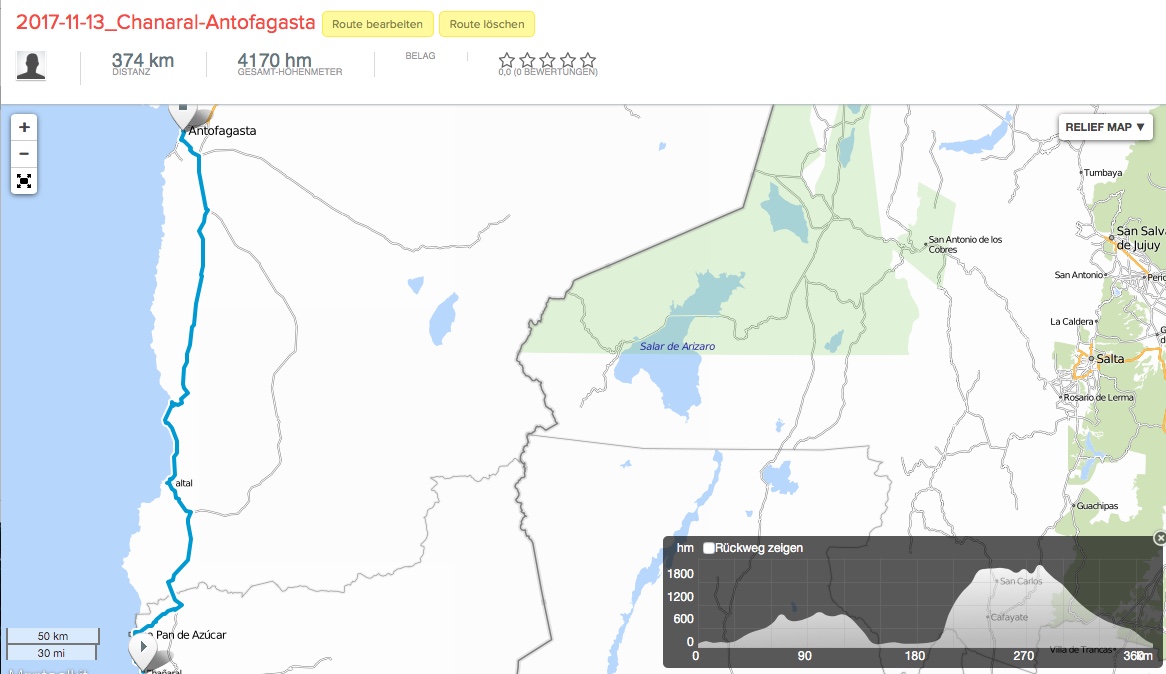Rate the route with five stars
The image size is (1166, 674).
pos(588,61)
